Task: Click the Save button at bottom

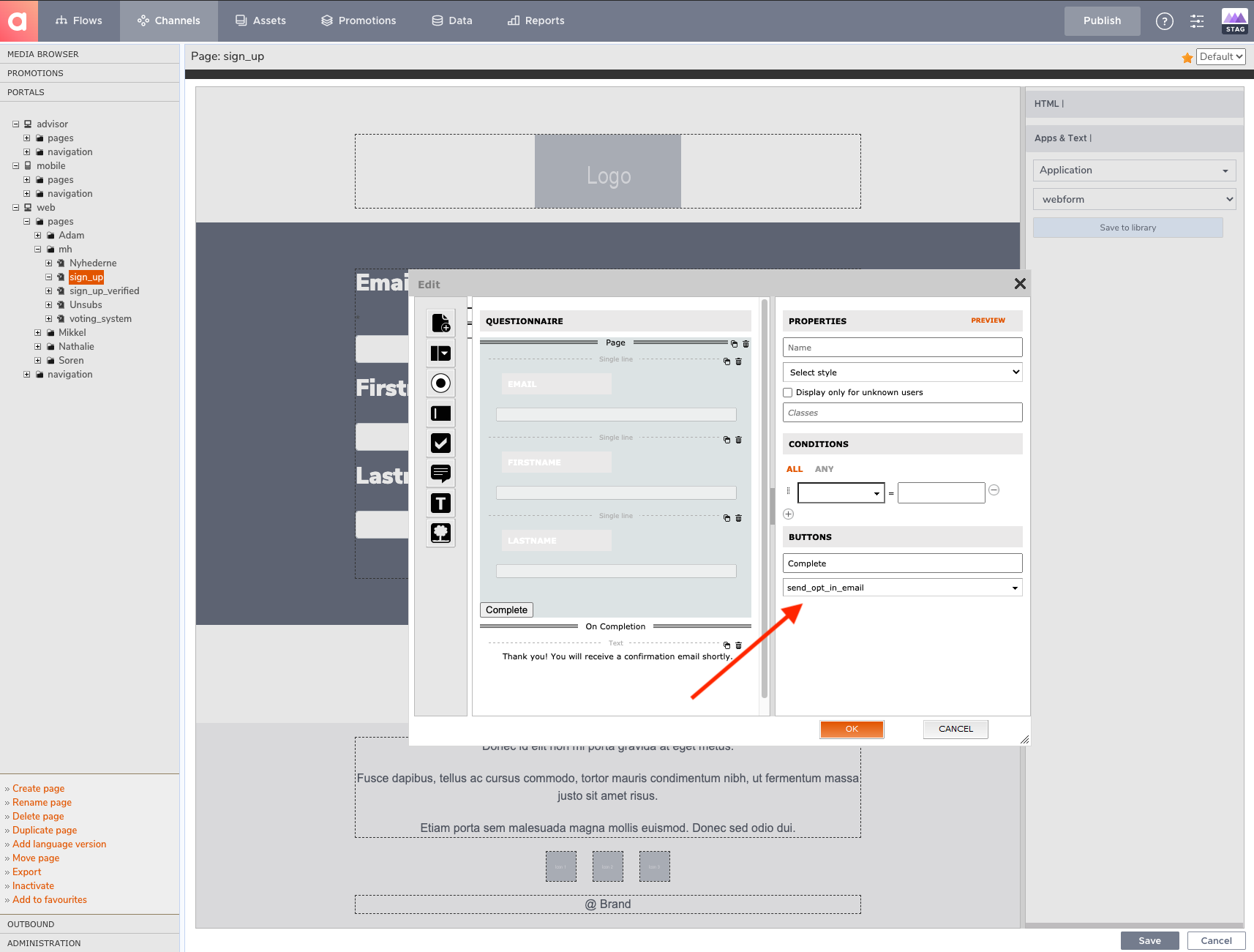Action: pyautogui.click(x=1149, y=941)
